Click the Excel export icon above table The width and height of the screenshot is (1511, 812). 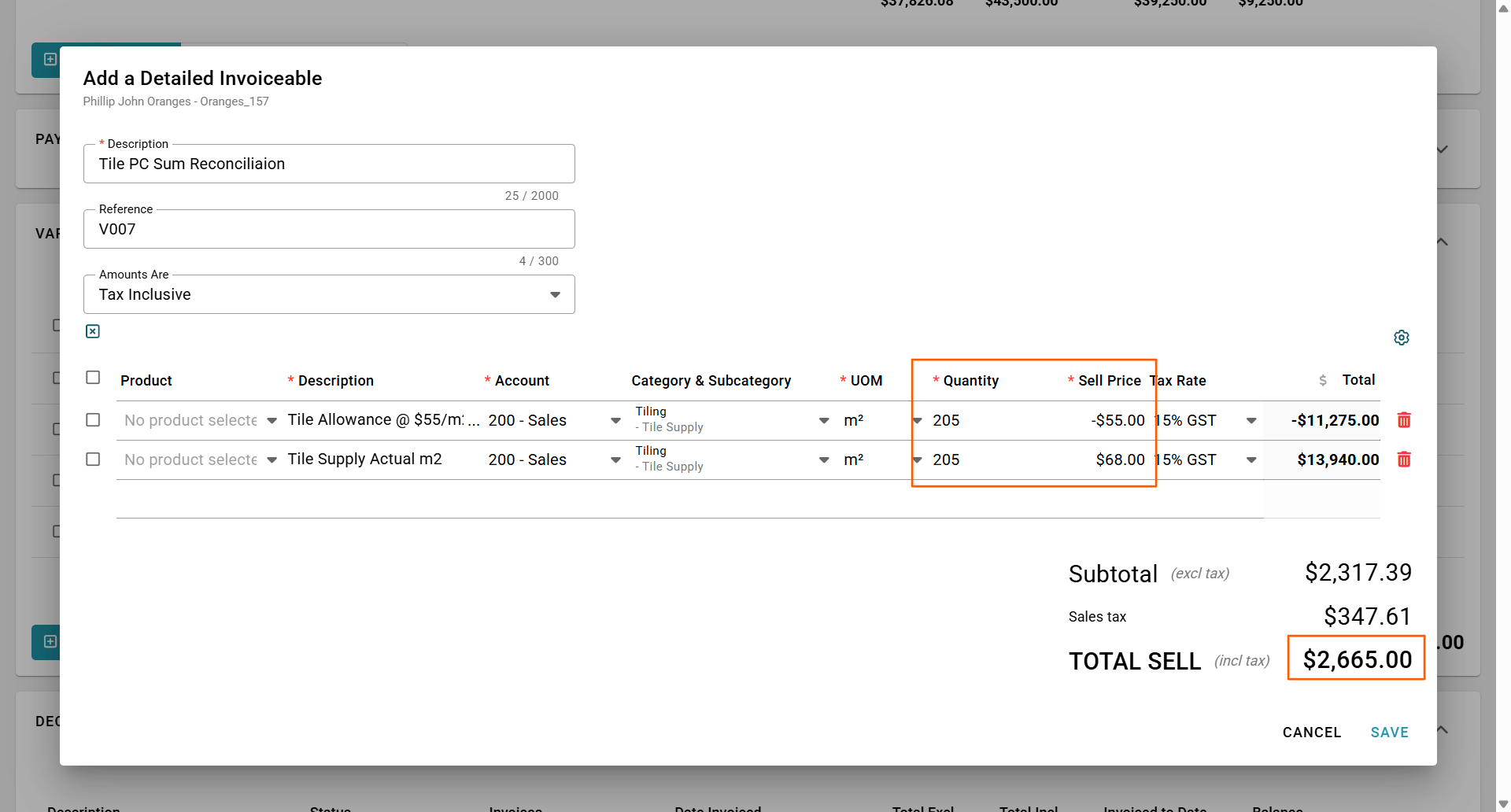pyautogui.click(x=93, y=331)
